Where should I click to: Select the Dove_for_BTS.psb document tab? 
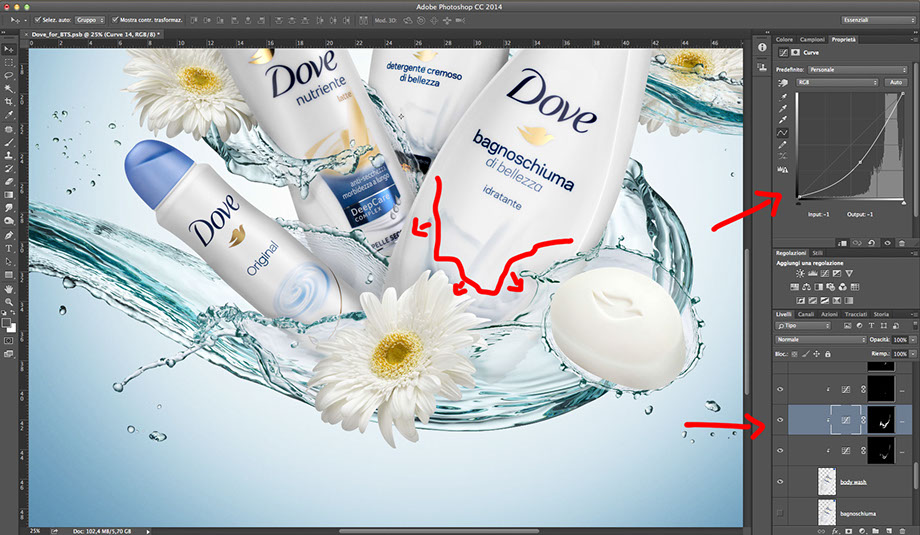click(94, 35)
